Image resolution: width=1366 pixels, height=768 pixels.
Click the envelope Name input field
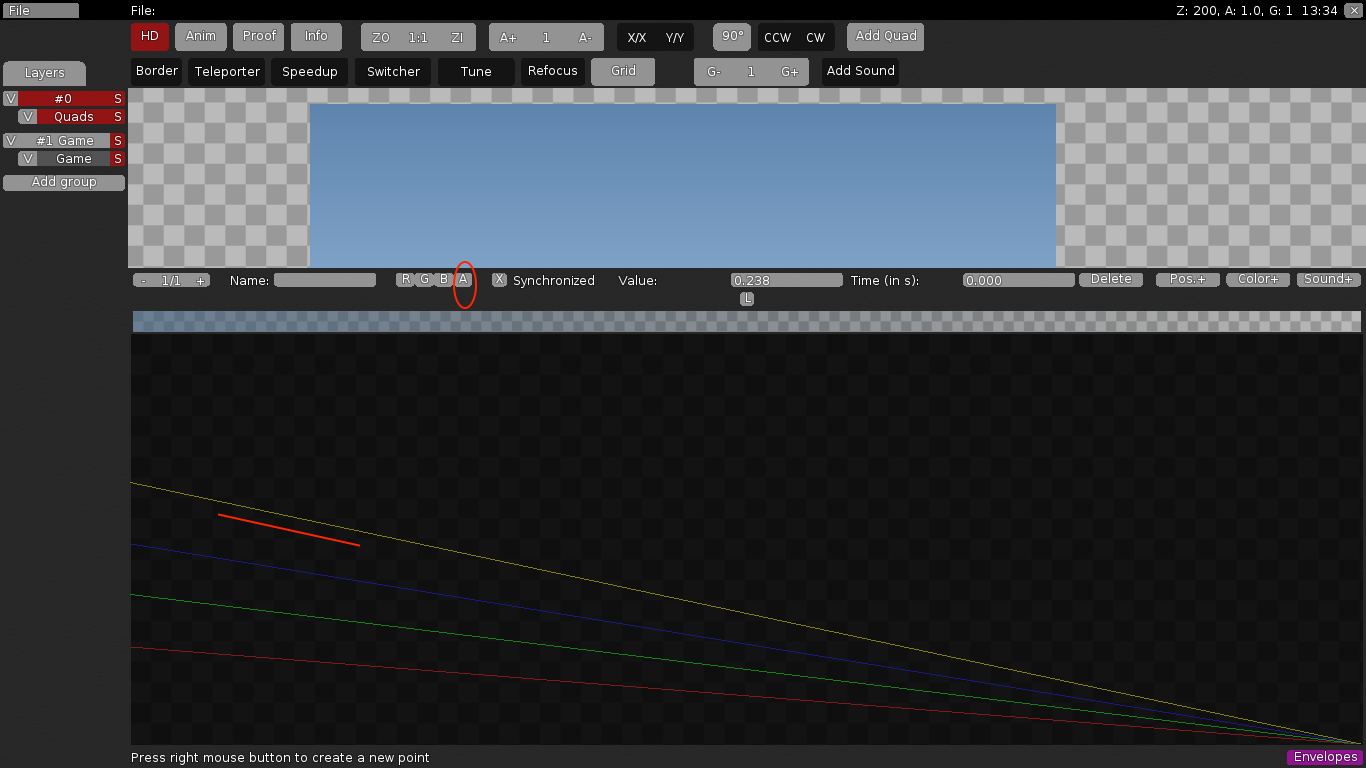coord(325,281)
